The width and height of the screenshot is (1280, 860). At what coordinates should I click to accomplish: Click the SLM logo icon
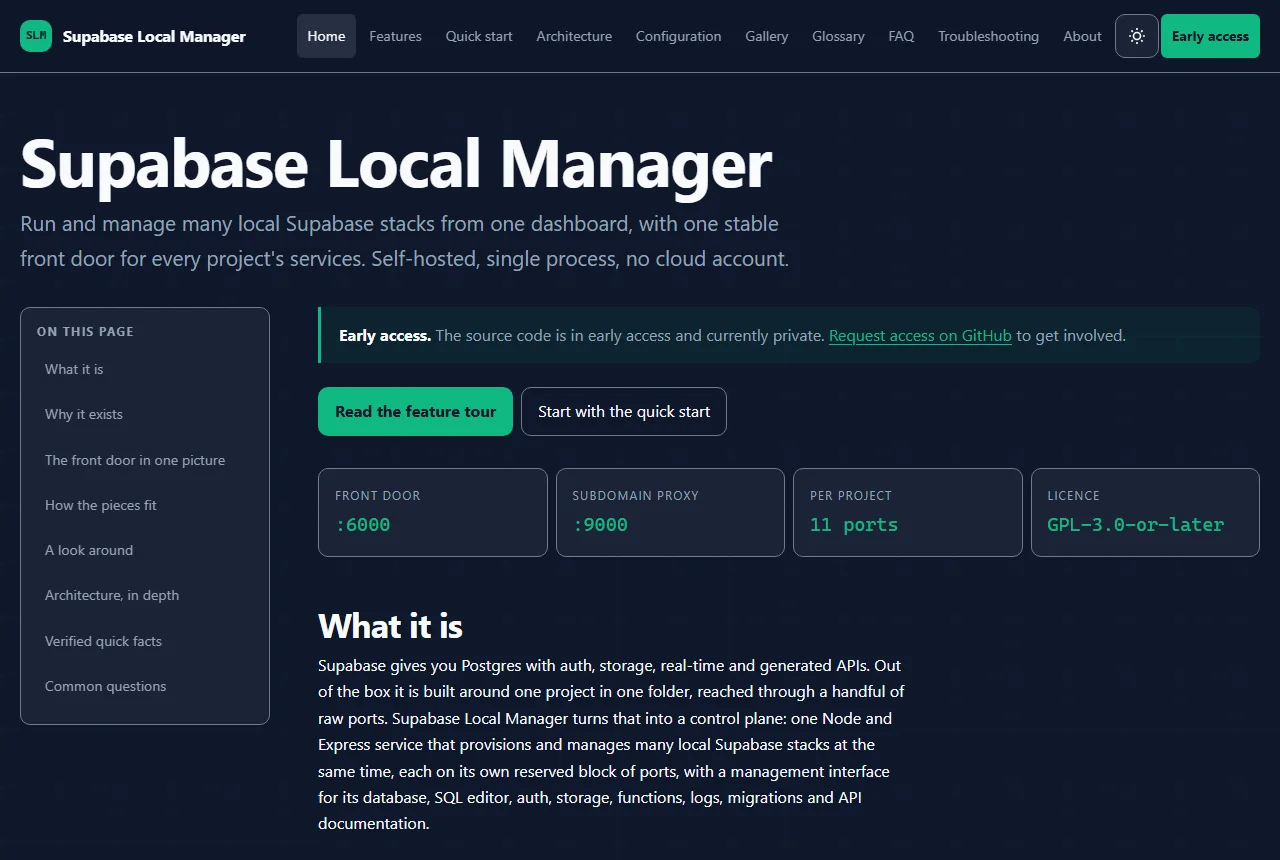[36, 36]
